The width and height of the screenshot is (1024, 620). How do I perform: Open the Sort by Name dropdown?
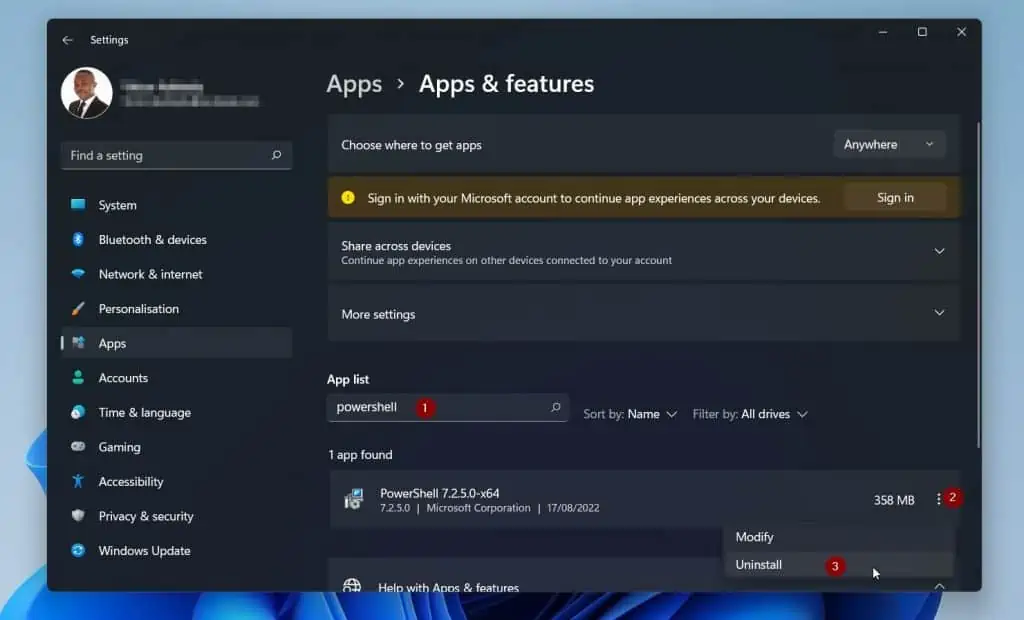coord(630,414)
